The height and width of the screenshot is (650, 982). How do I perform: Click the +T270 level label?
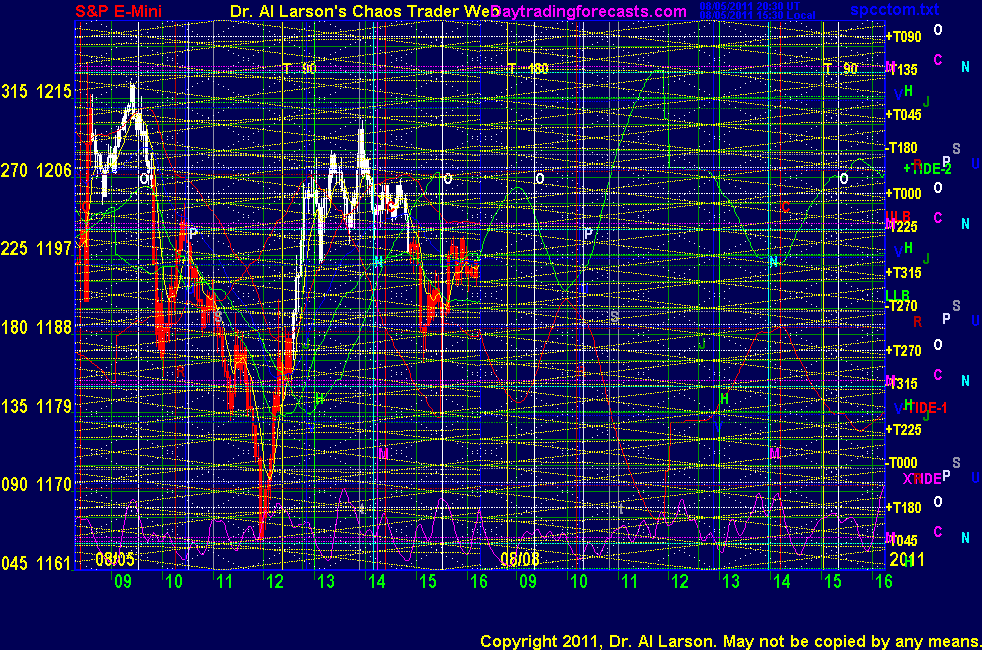pyautogui.click(x=904, y=351)
